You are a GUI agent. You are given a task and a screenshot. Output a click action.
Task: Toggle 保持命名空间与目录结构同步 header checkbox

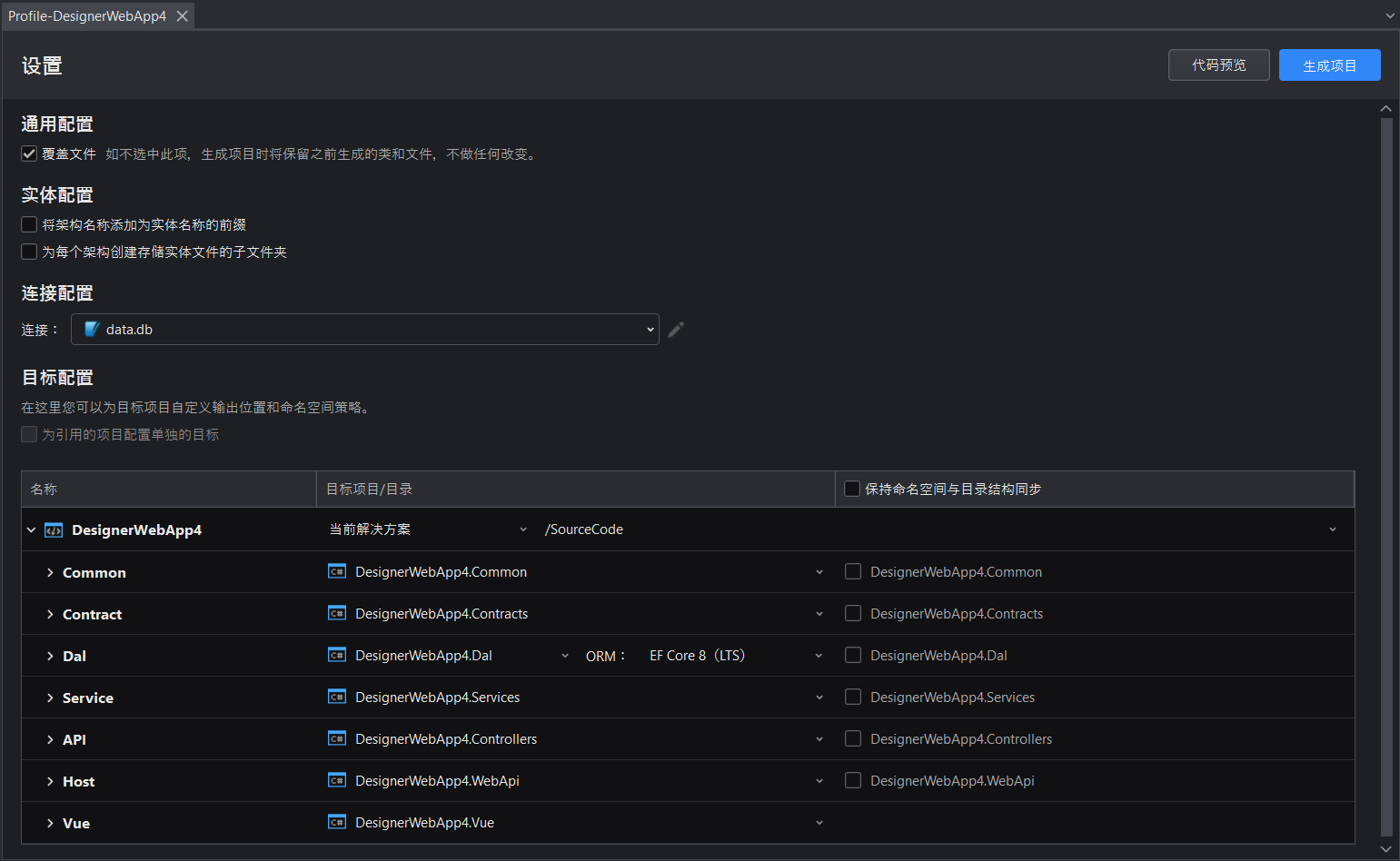(852, 489)
